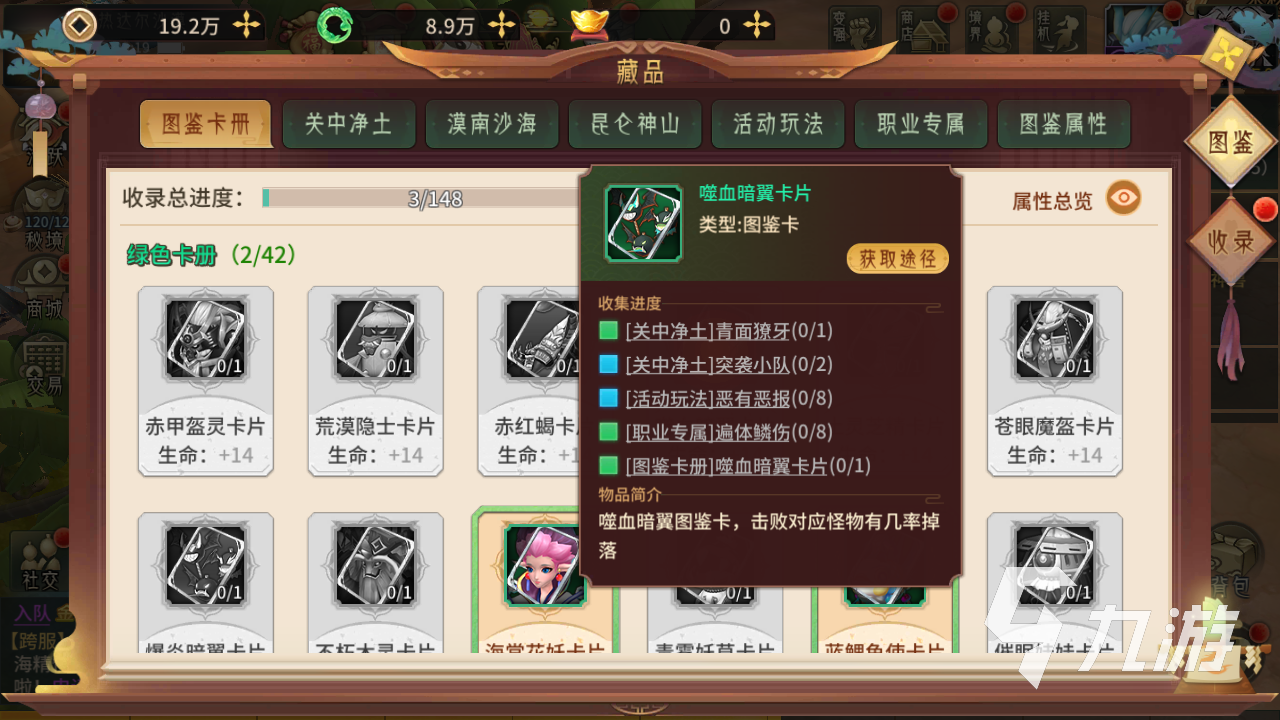Open the 图鉴 diamond side icon

1230,142
